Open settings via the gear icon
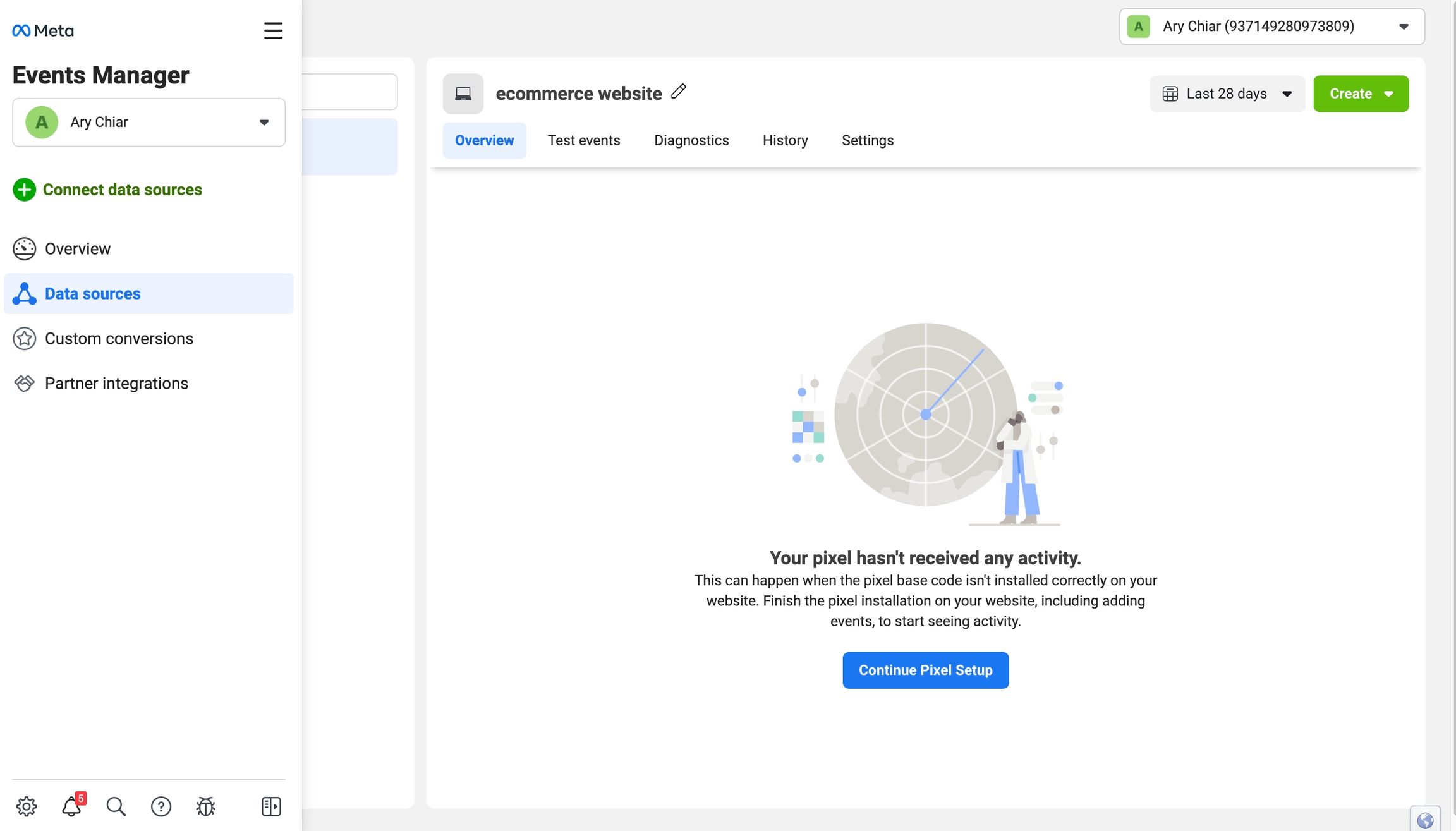The image size is (1456, 831). 27,806
